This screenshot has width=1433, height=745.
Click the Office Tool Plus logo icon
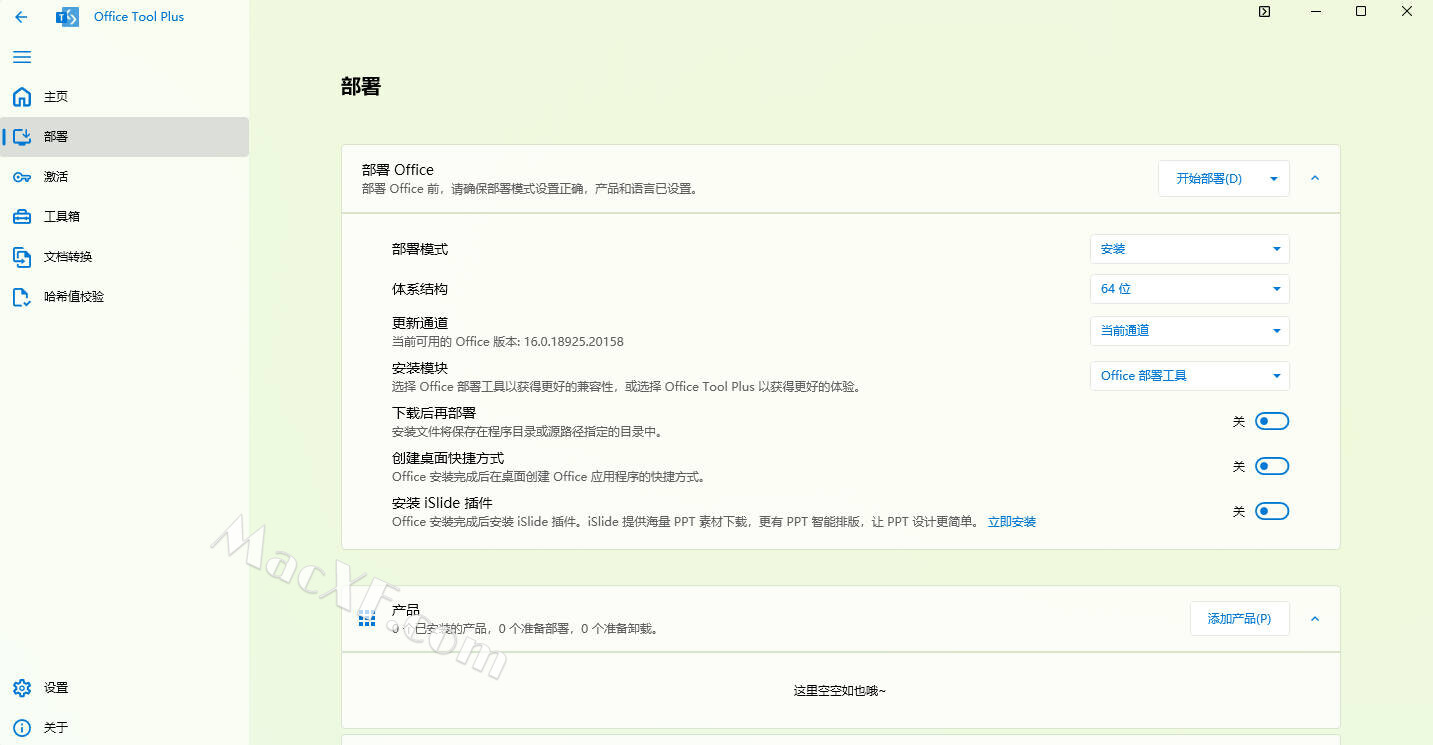[67, 17]
